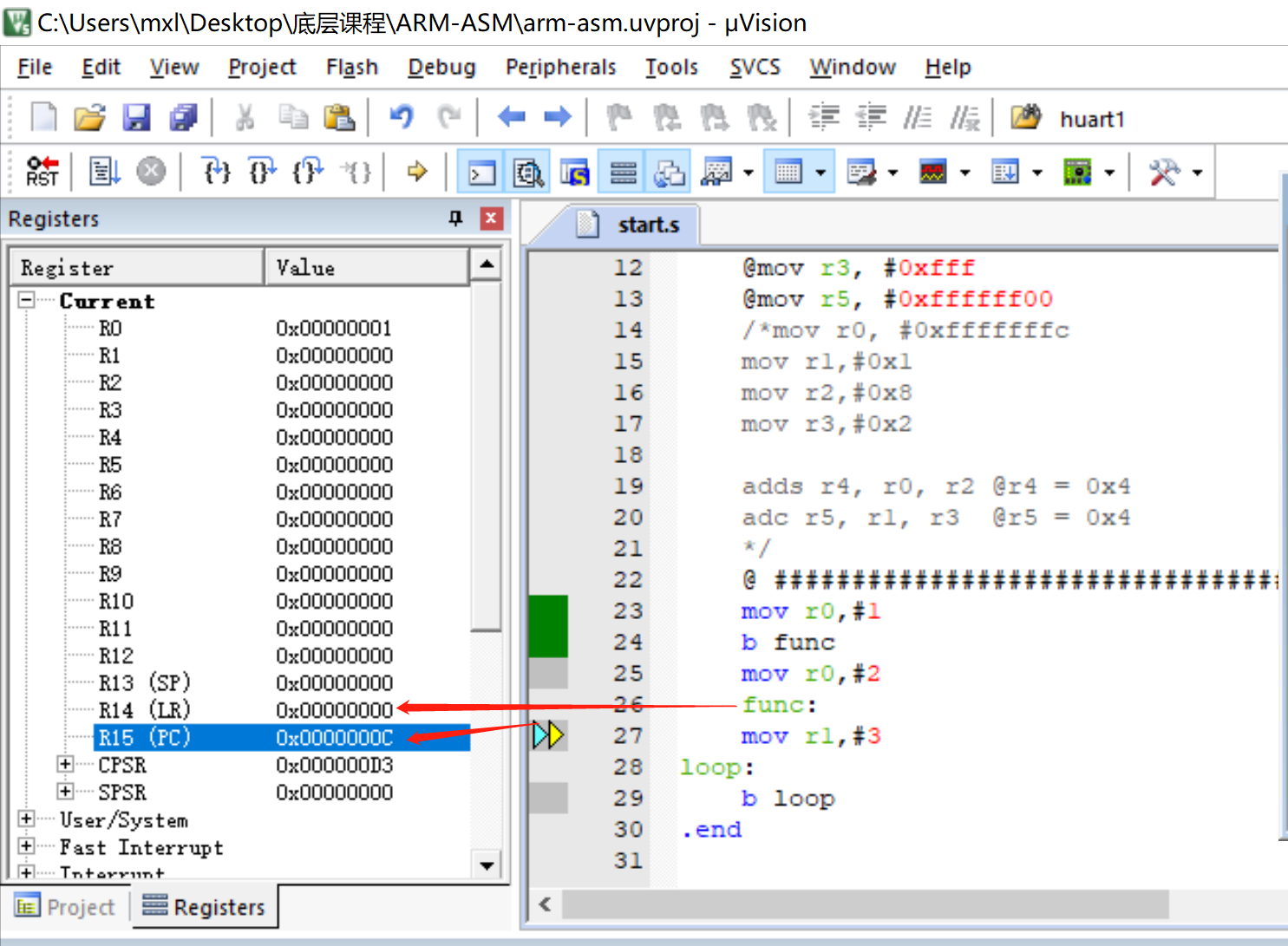Click the Registers scrollbar down arrow
Viewport: 1288px width, 946px height.
tap(487, 864)
